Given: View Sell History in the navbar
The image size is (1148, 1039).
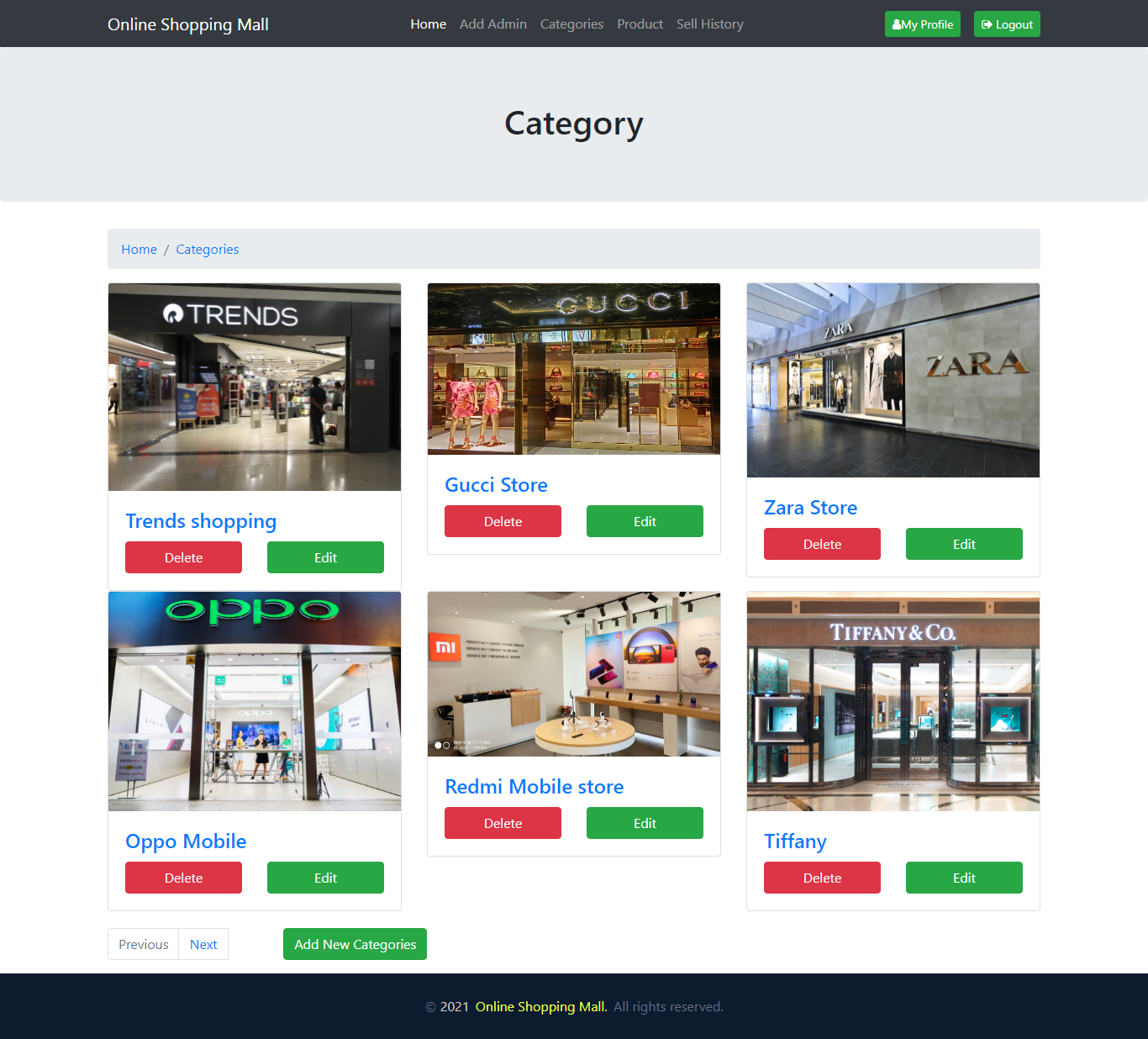Looking at the screenshot, I should (x=710, y=24).
